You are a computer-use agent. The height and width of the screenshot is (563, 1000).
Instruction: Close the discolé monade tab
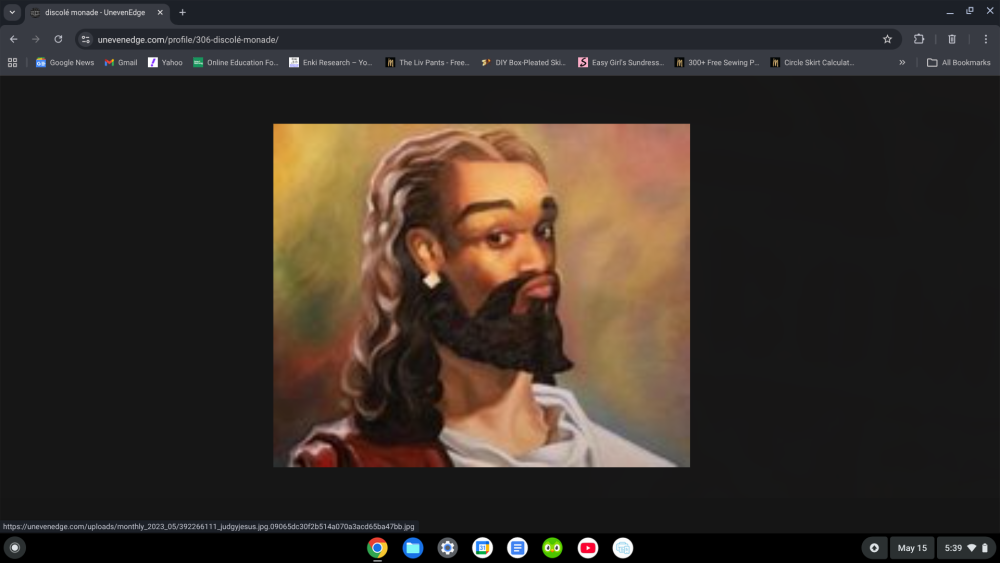pos(160,12)
